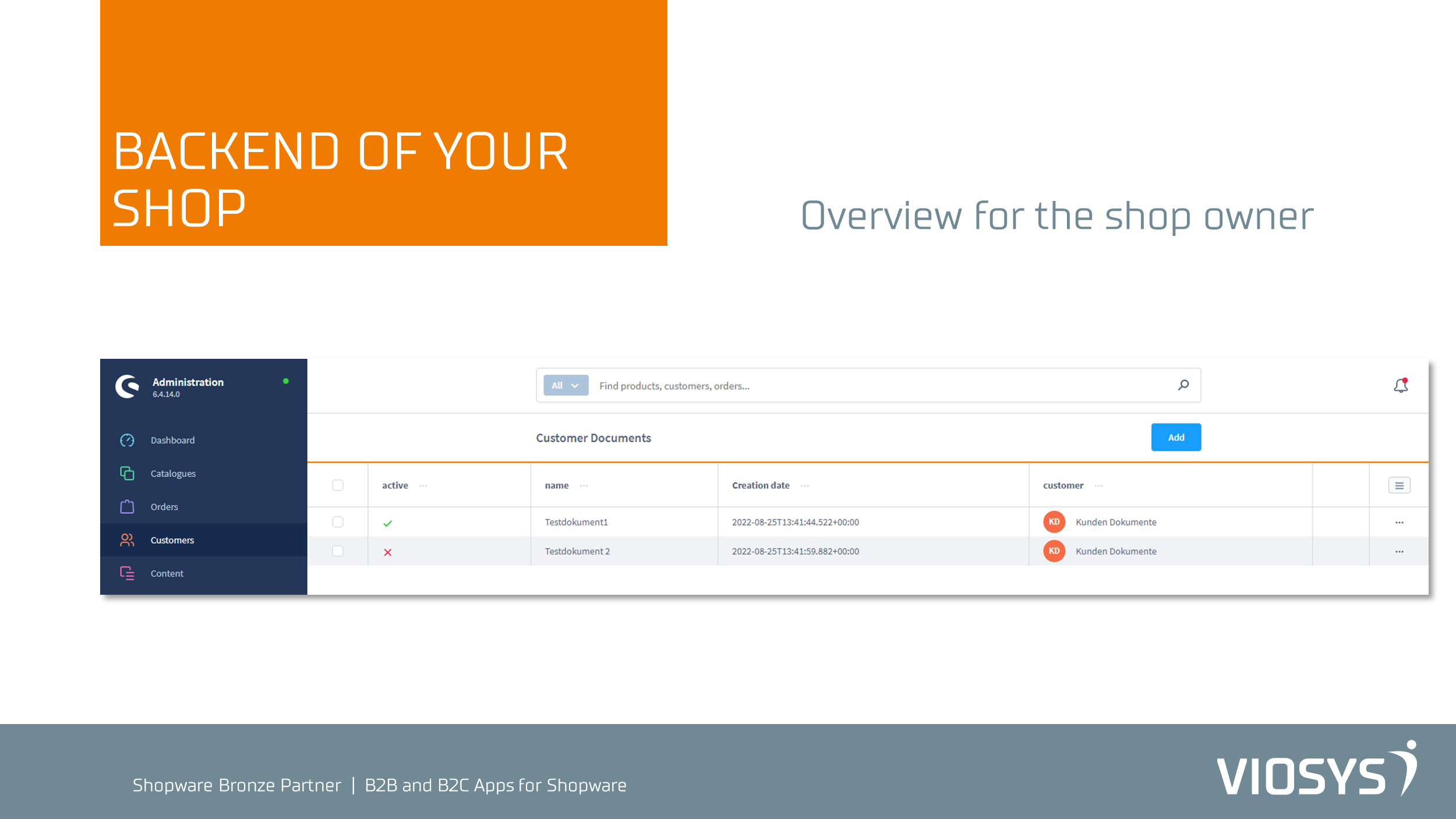Click the Content navigation icon
The image size is (1456, 819).
coord(126,573)
